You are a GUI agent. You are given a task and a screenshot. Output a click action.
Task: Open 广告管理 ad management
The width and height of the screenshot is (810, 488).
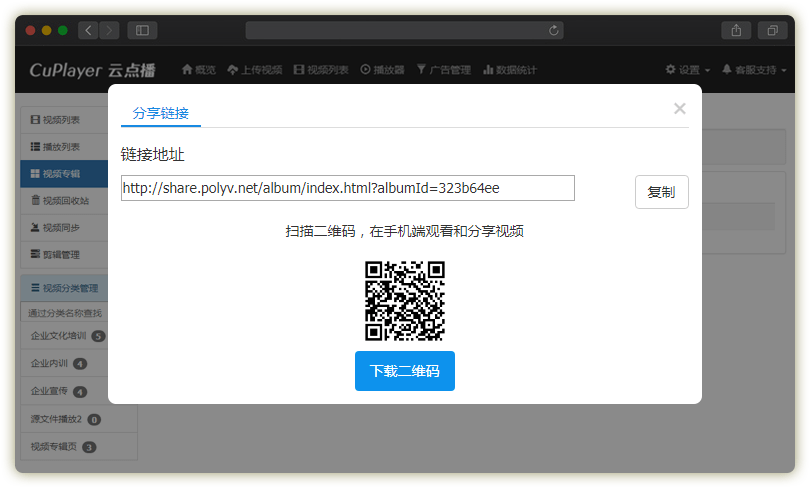[443, 70]
